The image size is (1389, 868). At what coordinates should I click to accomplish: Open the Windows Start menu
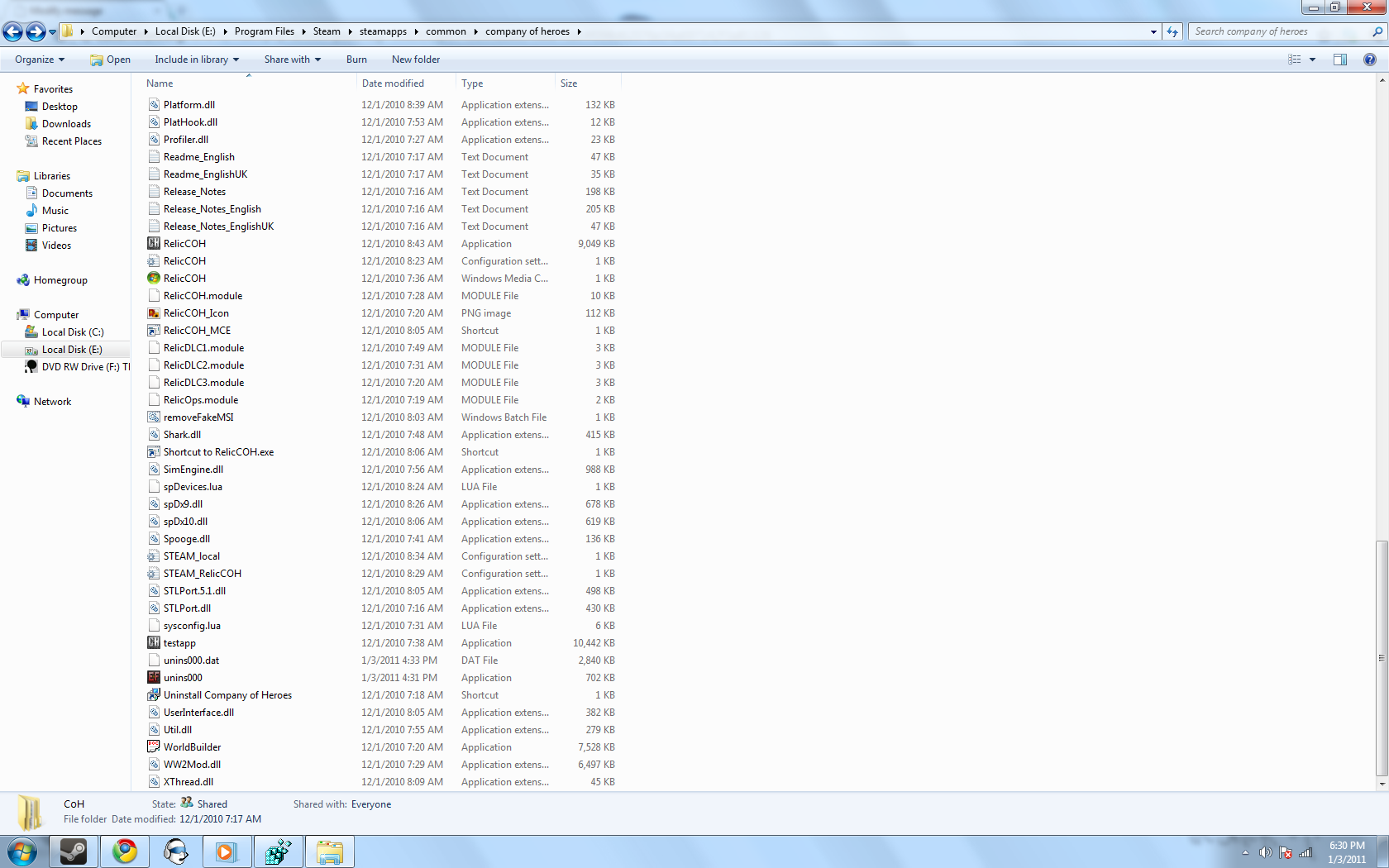coord(22,851)
